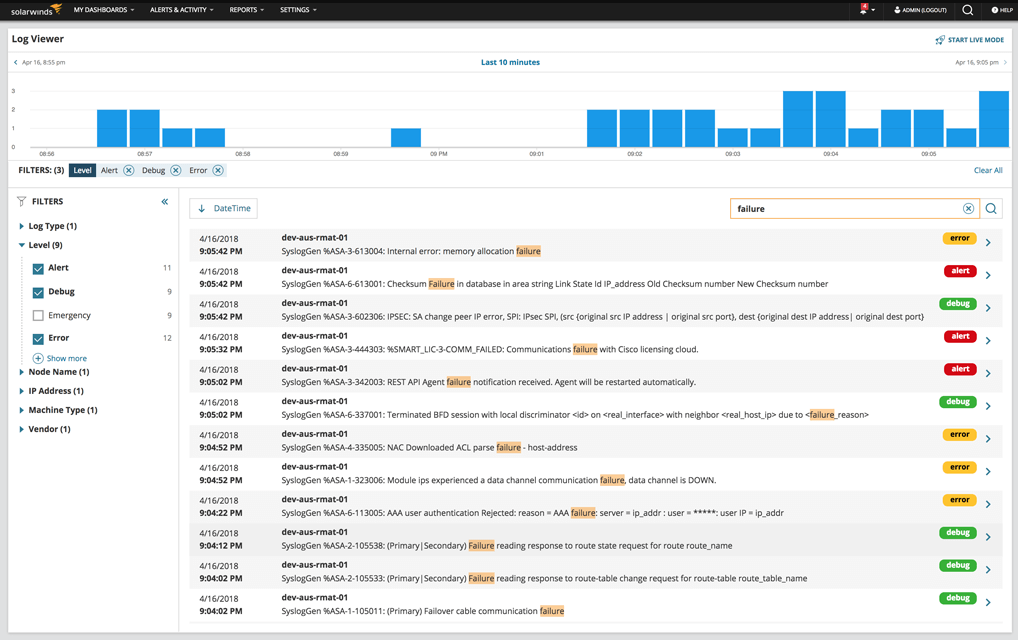Image resolution: width=1018 pixels, height=640 pixels.
Task: Go to the next time range arrow
Action: (x=1006, y=62)
